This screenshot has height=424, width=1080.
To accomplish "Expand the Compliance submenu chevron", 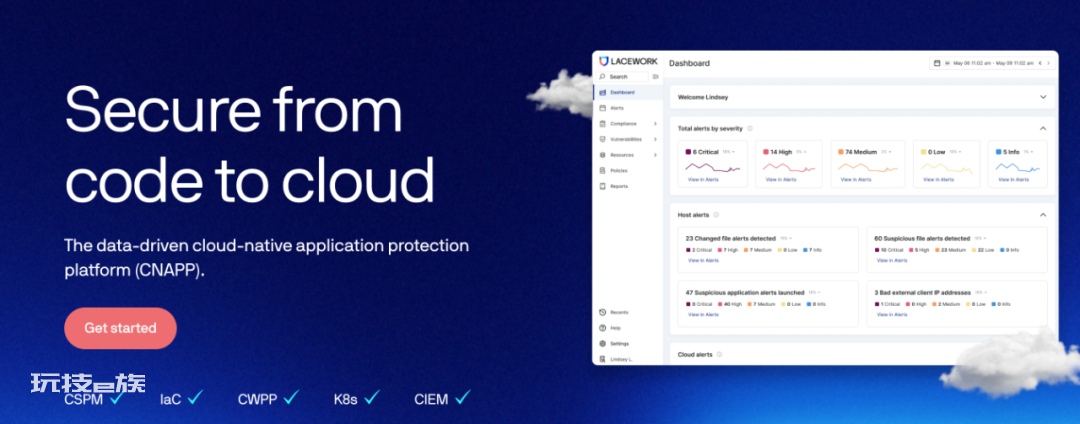I will (655, 124).
